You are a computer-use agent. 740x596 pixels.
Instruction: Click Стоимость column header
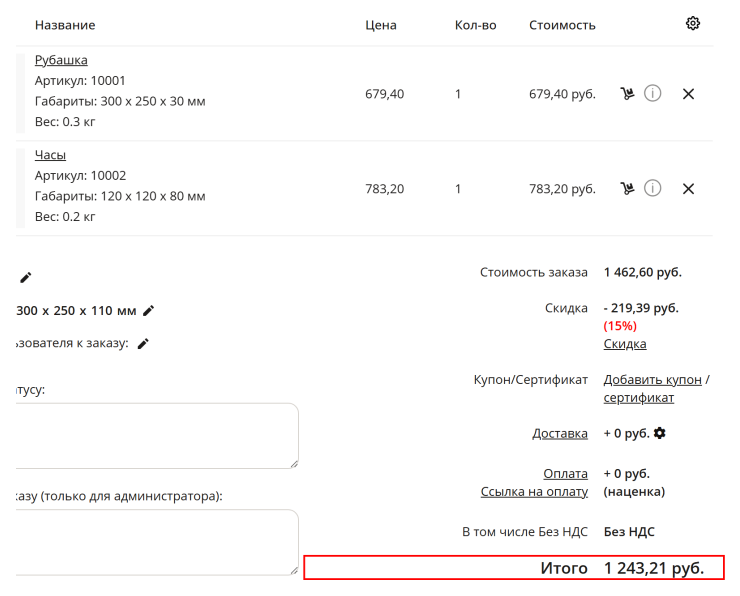(x=562, y=25)
